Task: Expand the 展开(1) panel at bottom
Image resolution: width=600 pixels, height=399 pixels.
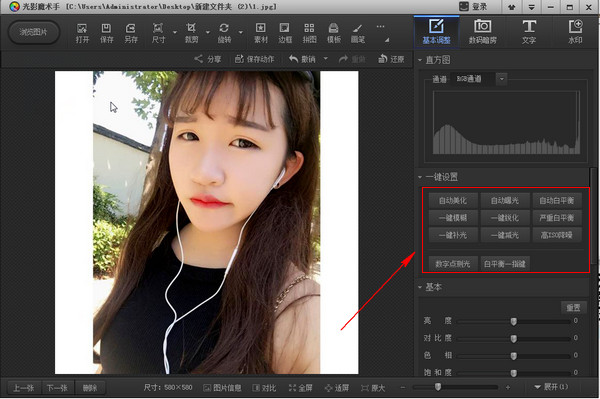Action: click(x=551, y=387)
